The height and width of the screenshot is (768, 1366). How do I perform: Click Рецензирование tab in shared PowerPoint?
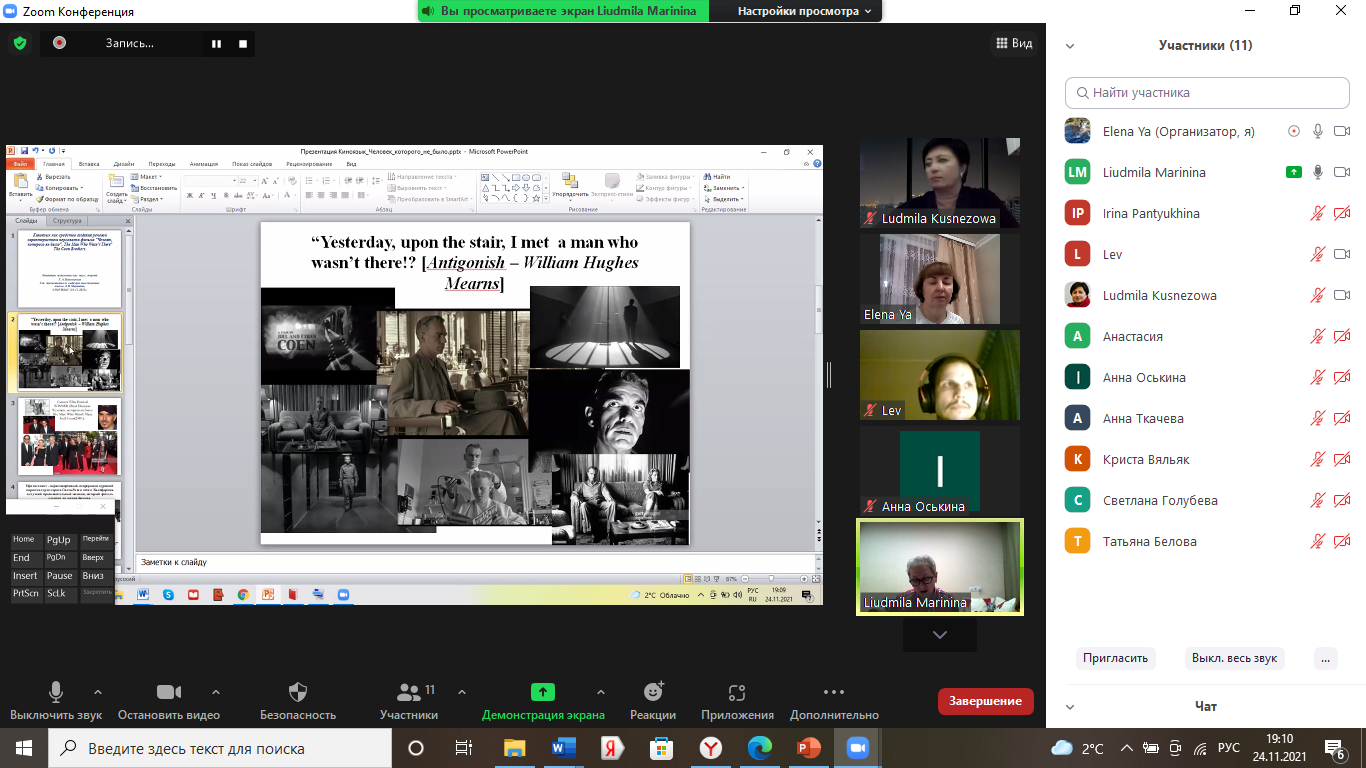click(309, 163)
